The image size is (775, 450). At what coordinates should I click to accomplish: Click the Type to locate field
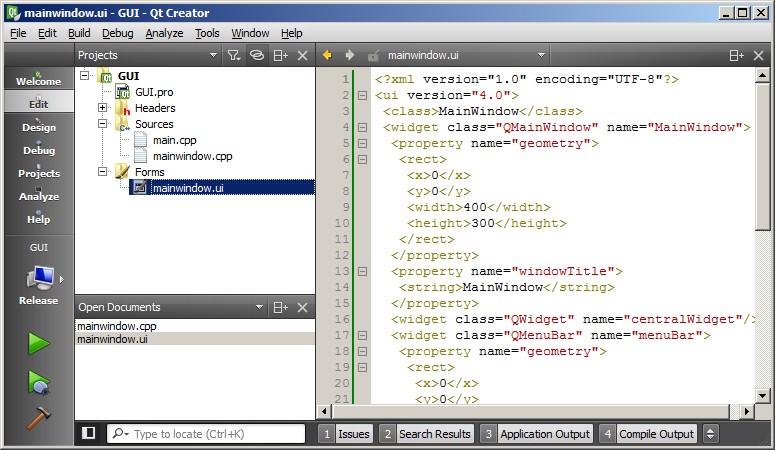point(206,434)
